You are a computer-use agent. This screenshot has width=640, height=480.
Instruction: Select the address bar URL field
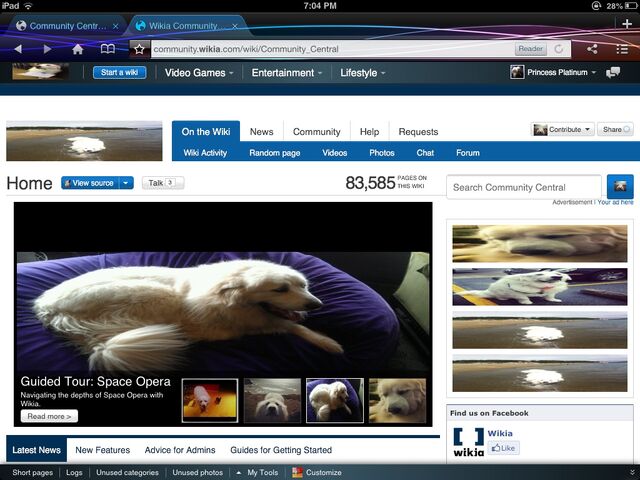click(331, 49)
